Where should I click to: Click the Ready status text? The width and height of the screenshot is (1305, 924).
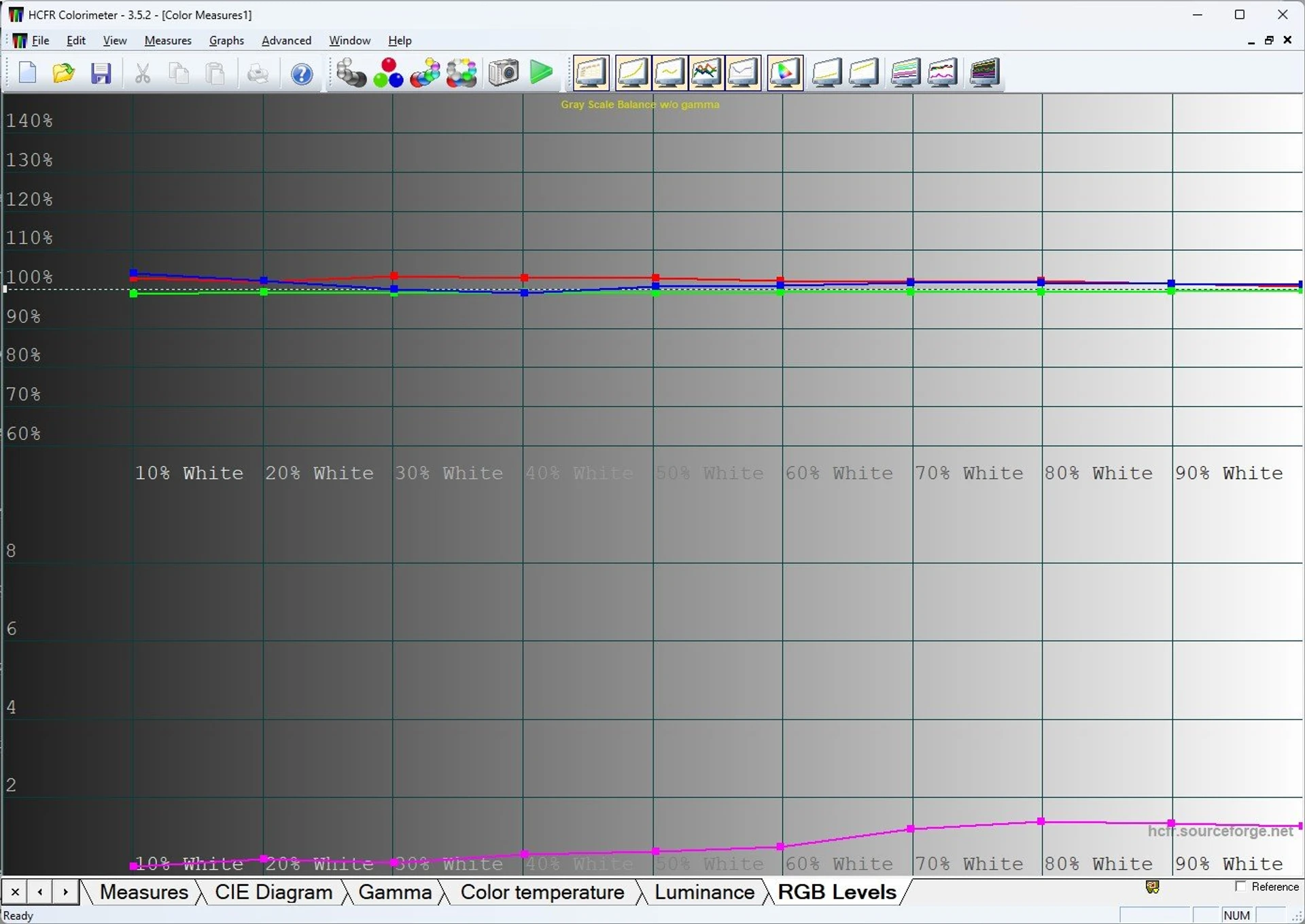(18, 916)
